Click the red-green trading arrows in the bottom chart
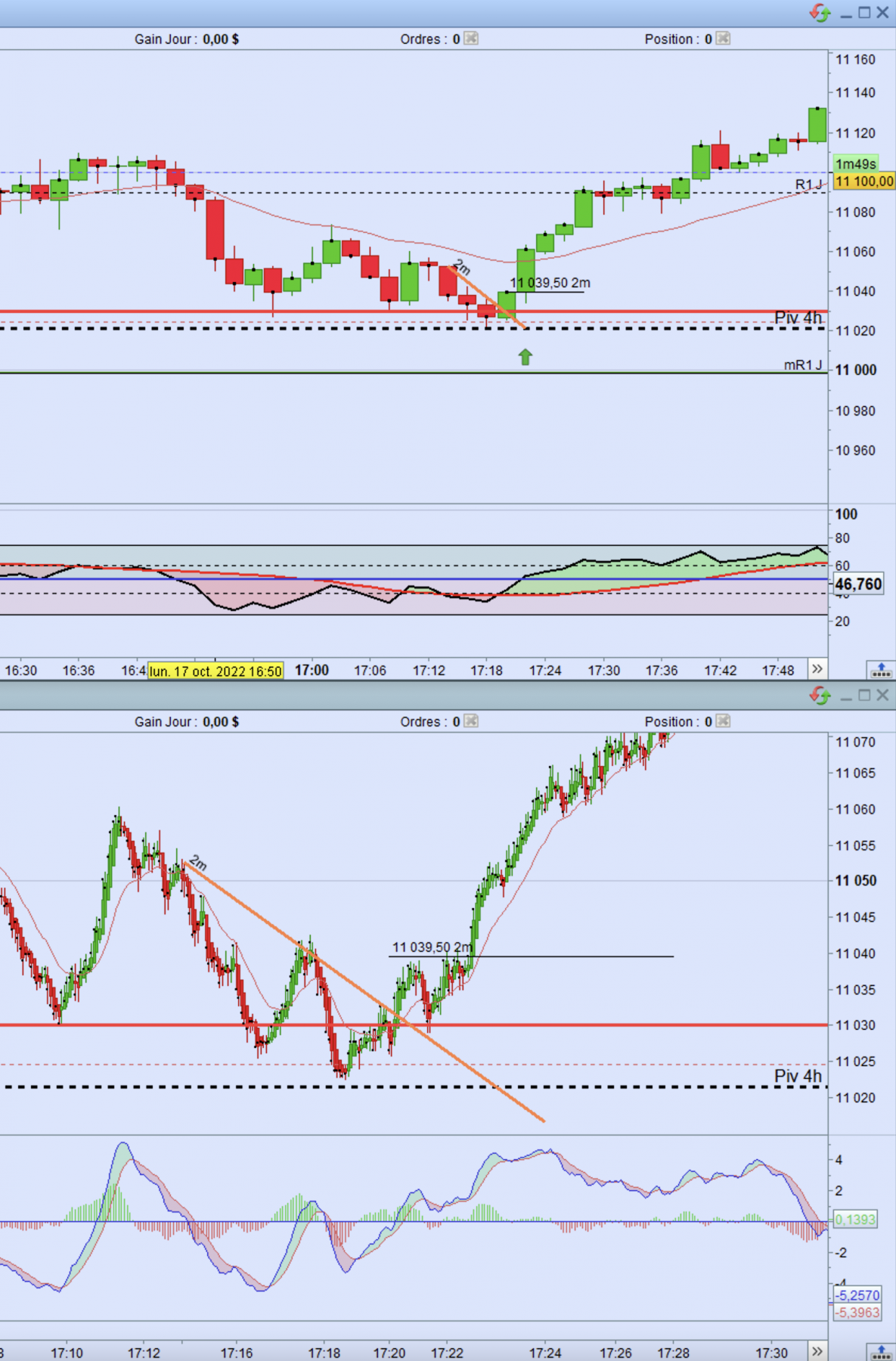Screen dimensions: 896x1361 click(x=820, y=695)
